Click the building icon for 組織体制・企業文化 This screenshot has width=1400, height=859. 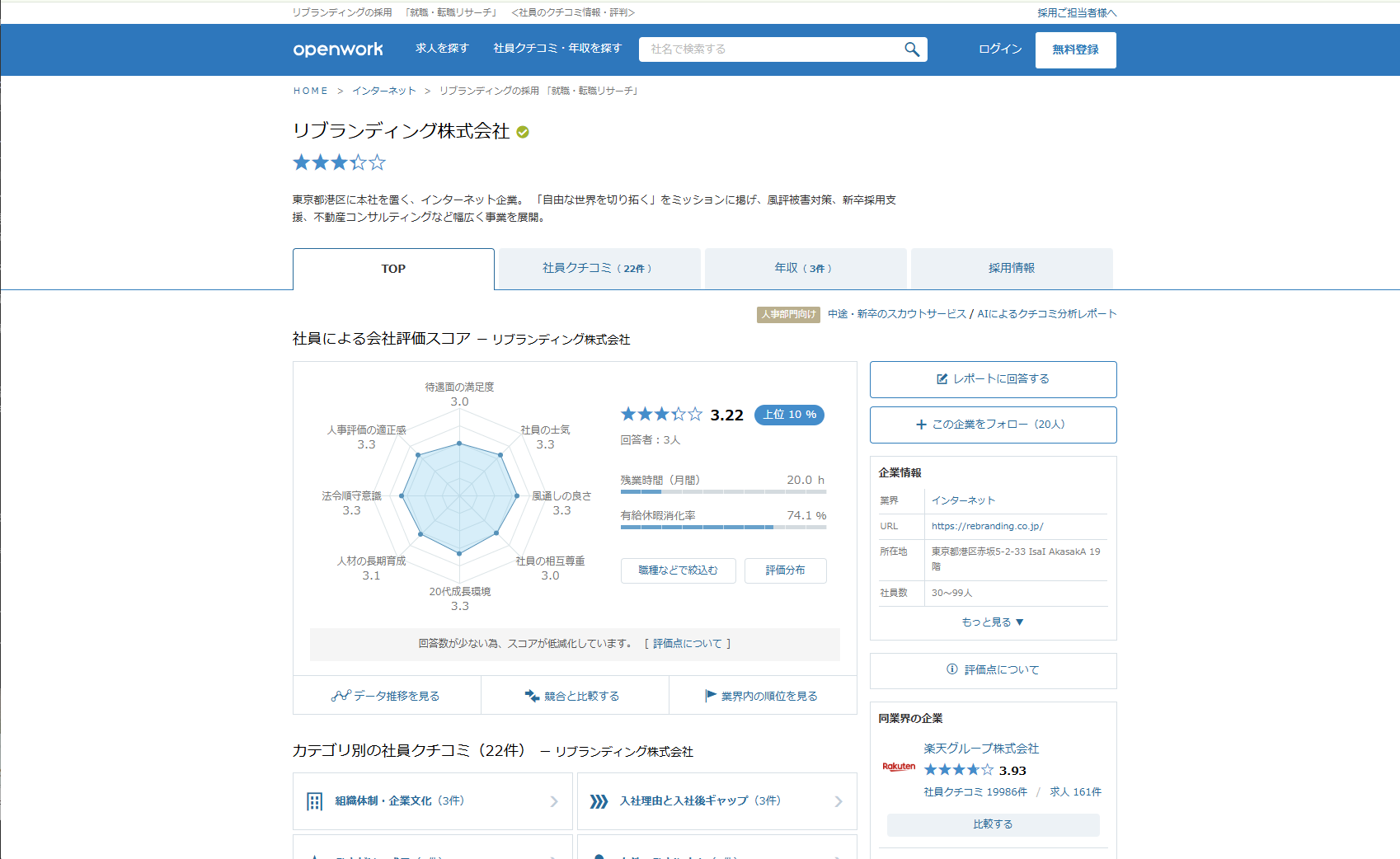(x=315, y=801)
